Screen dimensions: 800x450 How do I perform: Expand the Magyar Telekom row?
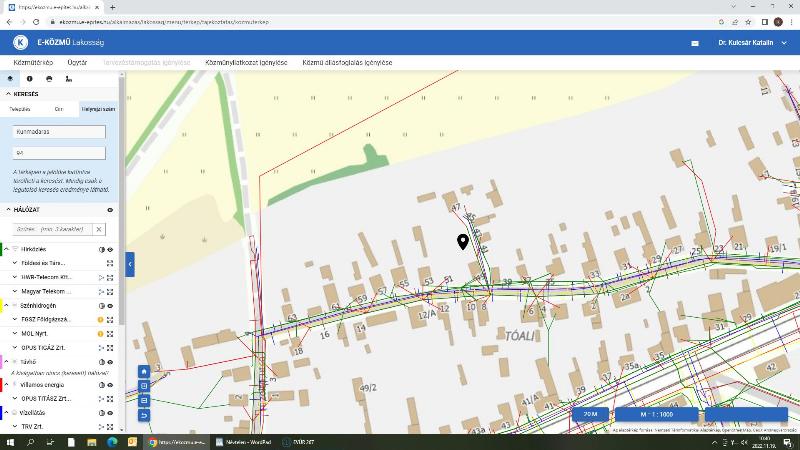(x=15, y=291)
